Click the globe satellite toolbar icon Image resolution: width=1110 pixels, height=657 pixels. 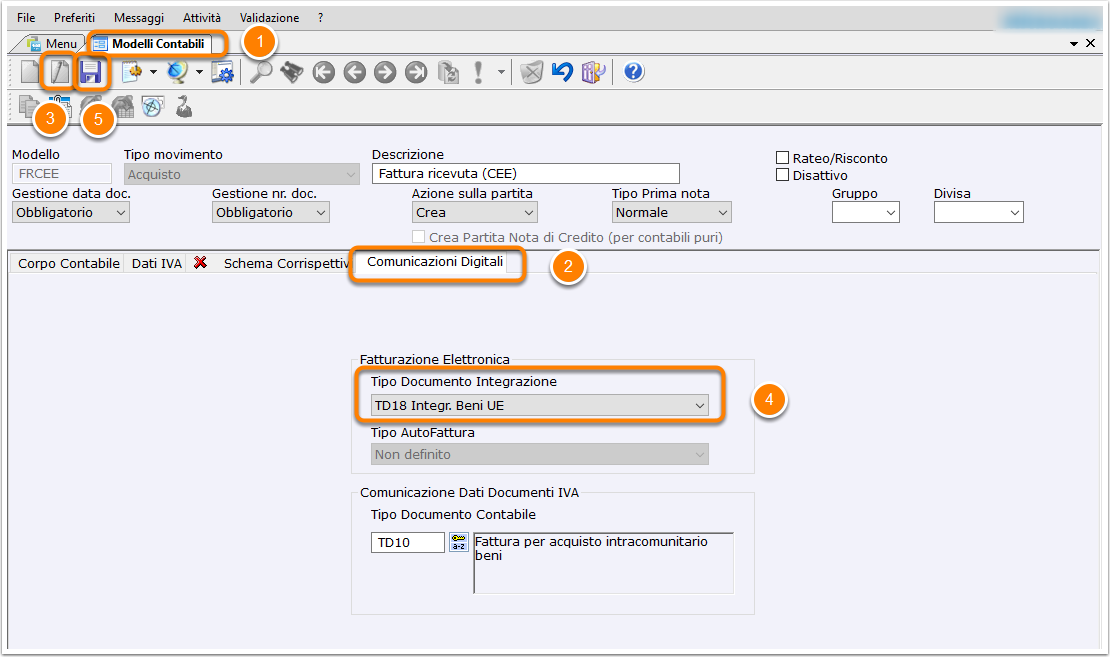177,72
